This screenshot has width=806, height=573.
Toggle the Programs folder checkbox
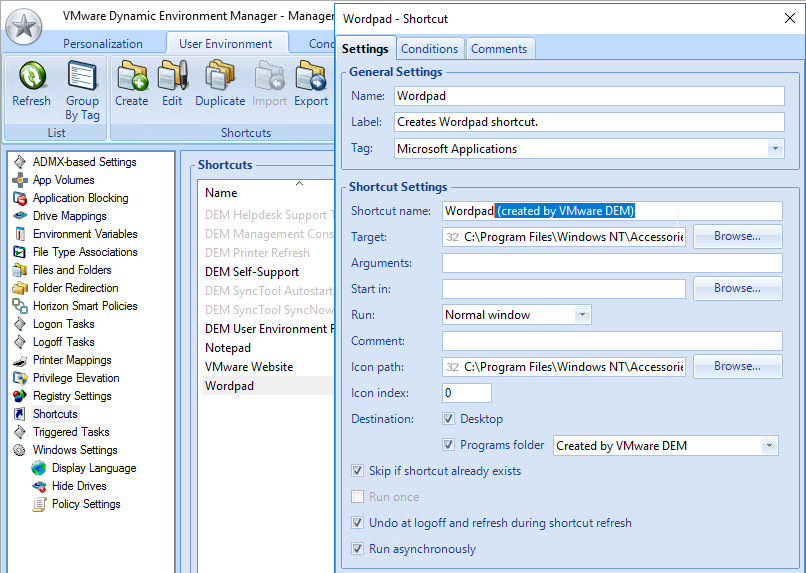(x=448, y=445)
